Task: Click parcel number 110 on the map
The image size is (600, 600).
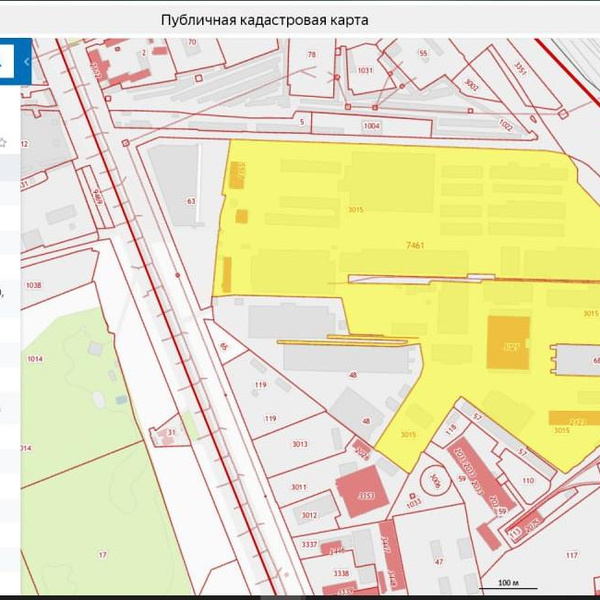Action: (x=527, y=480)
